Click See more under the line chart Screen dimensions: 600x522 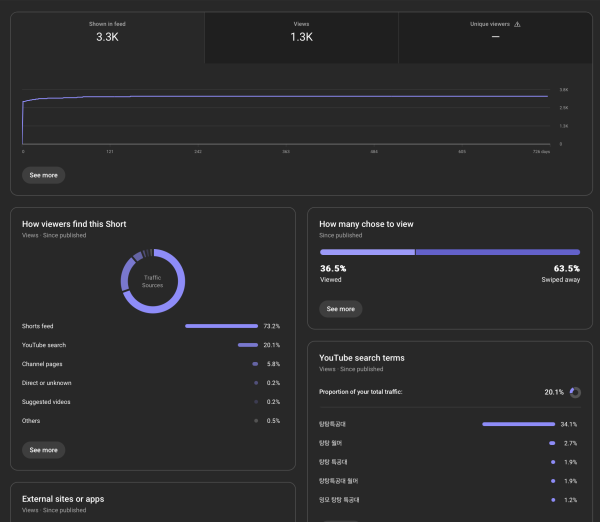43,175
